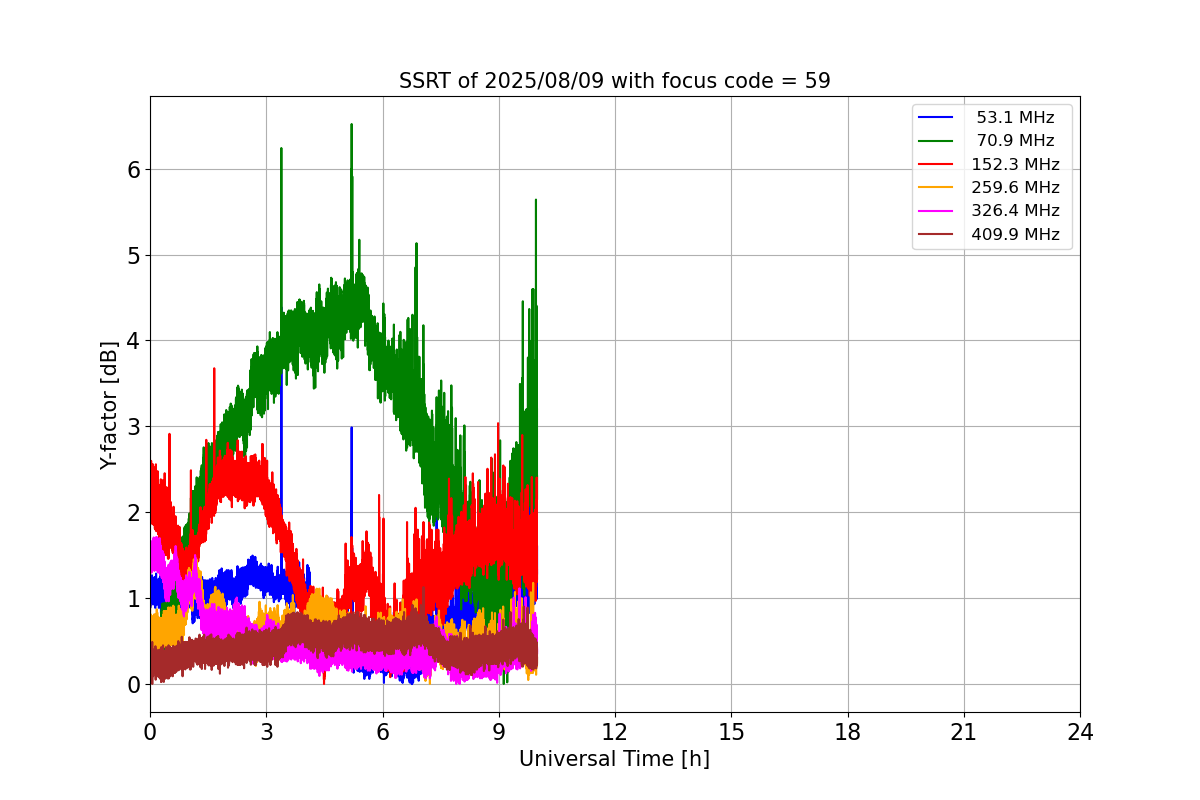Select the '152.3 MHz' legend label
Viewport: 1200px width, 800px height.
pos(1015,164)
